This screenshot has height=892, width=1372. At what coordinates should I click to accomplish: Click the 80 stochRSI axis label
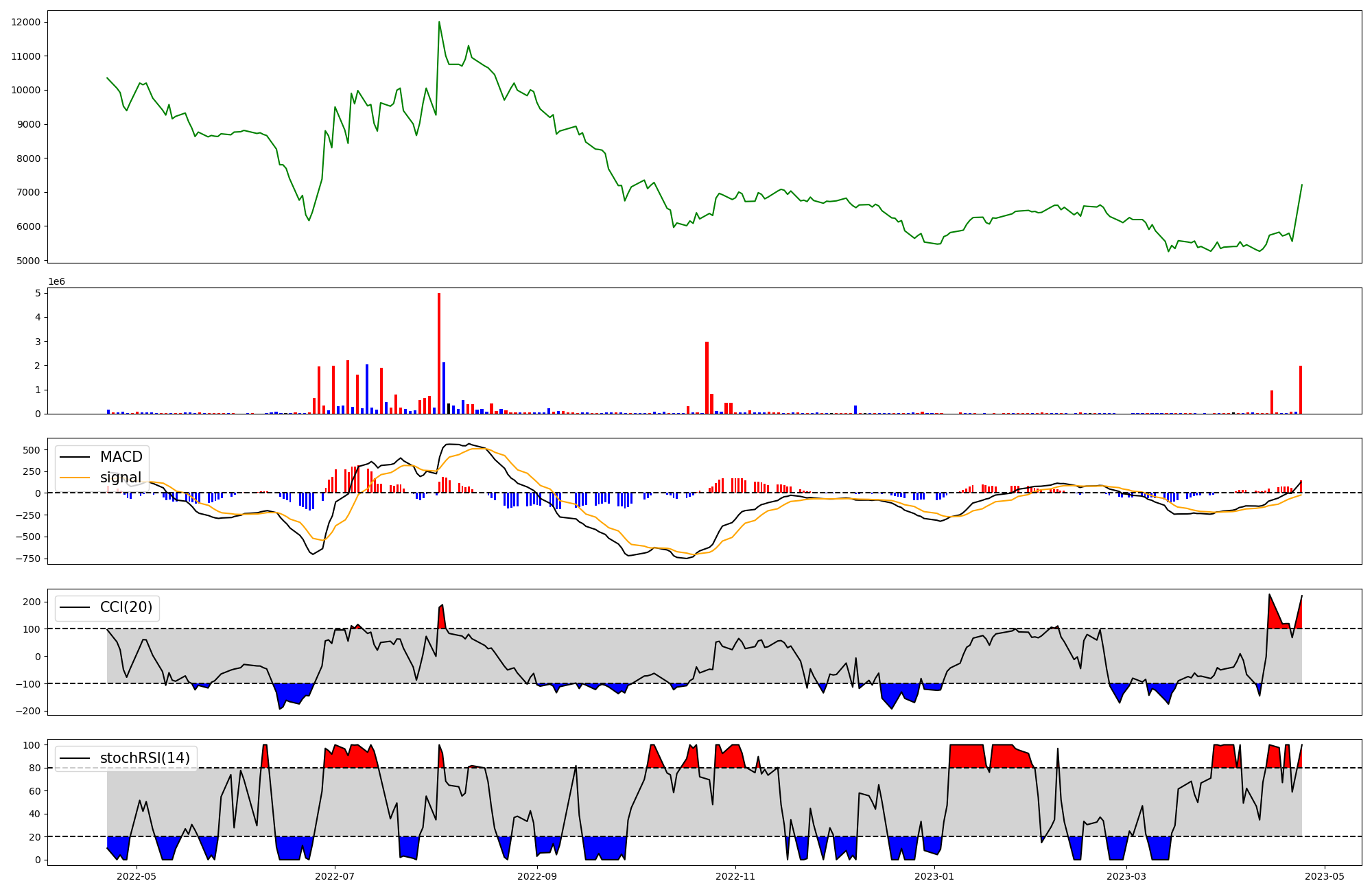(35, 768)
